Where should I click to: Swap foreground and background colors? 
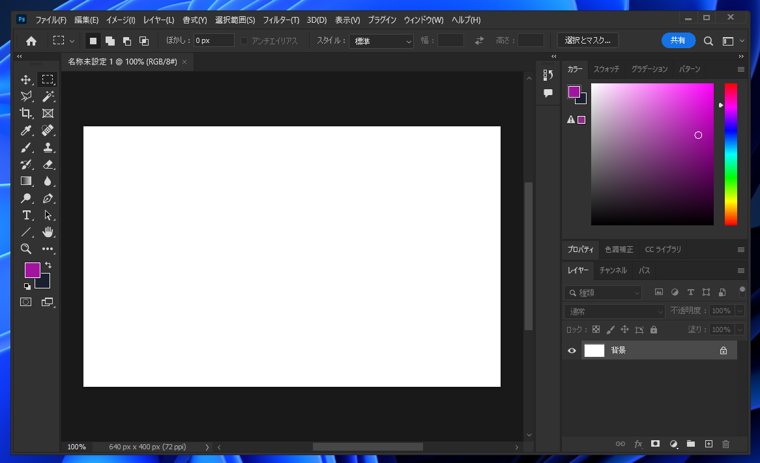click(48, 265)
